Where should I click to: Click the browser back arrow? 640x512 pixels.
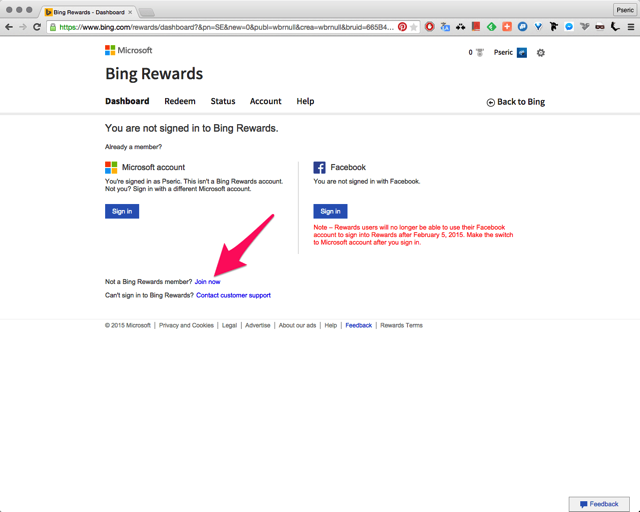[9, 27]
